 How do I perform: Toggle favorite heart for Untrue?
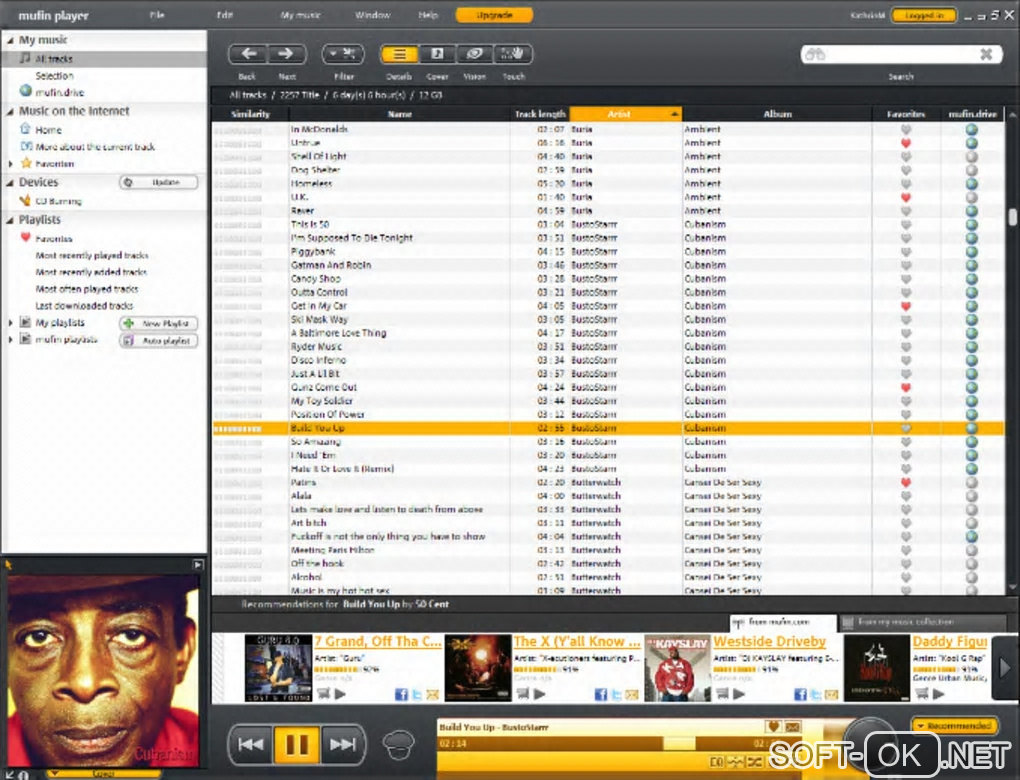click(x=906, y=143)
